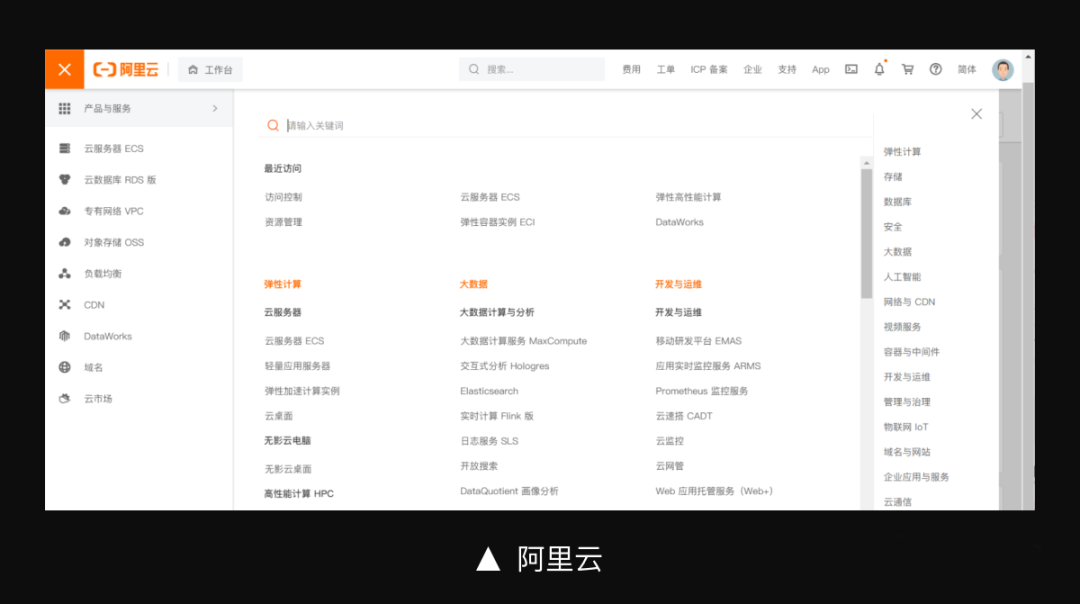Open recent 弹性容器实例 ECI link

[497, 222]
